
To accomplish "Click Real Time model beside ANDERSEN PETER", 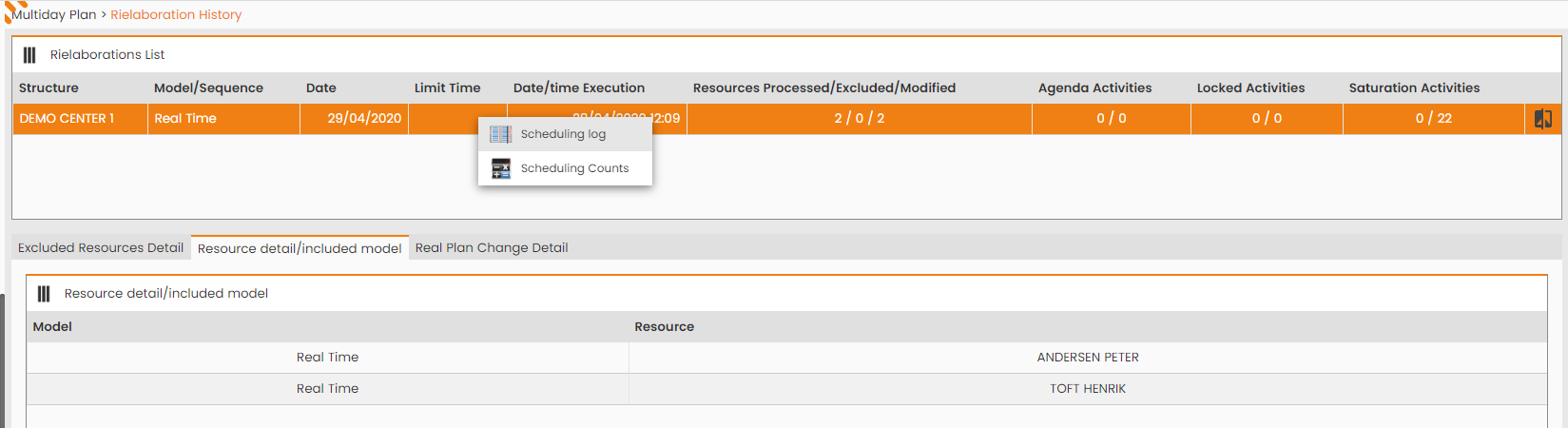I will pyautogui.click(x=327, y=358).
